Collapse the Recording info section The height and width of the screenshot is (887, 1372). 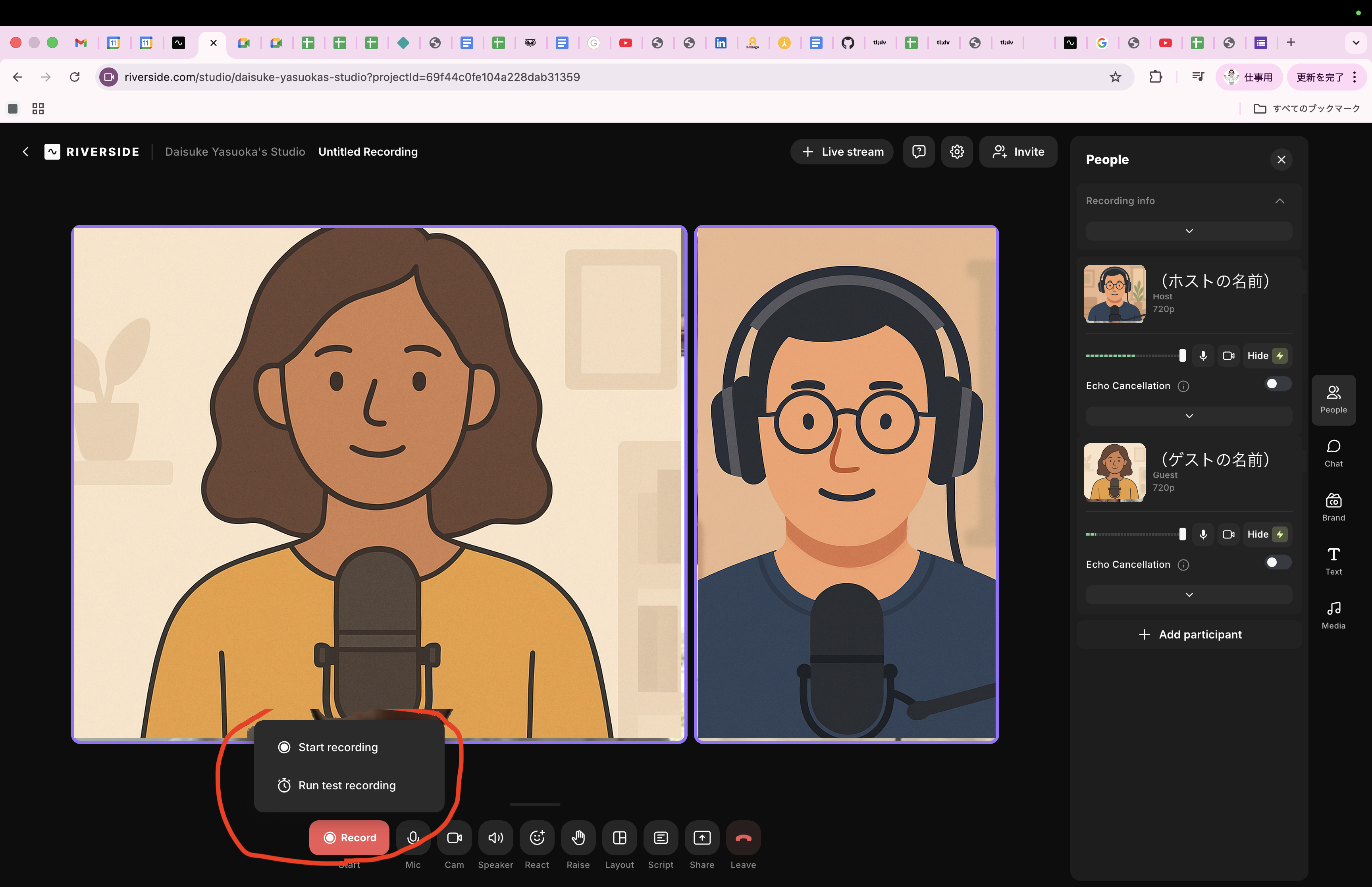click(x=1280, y=201)
